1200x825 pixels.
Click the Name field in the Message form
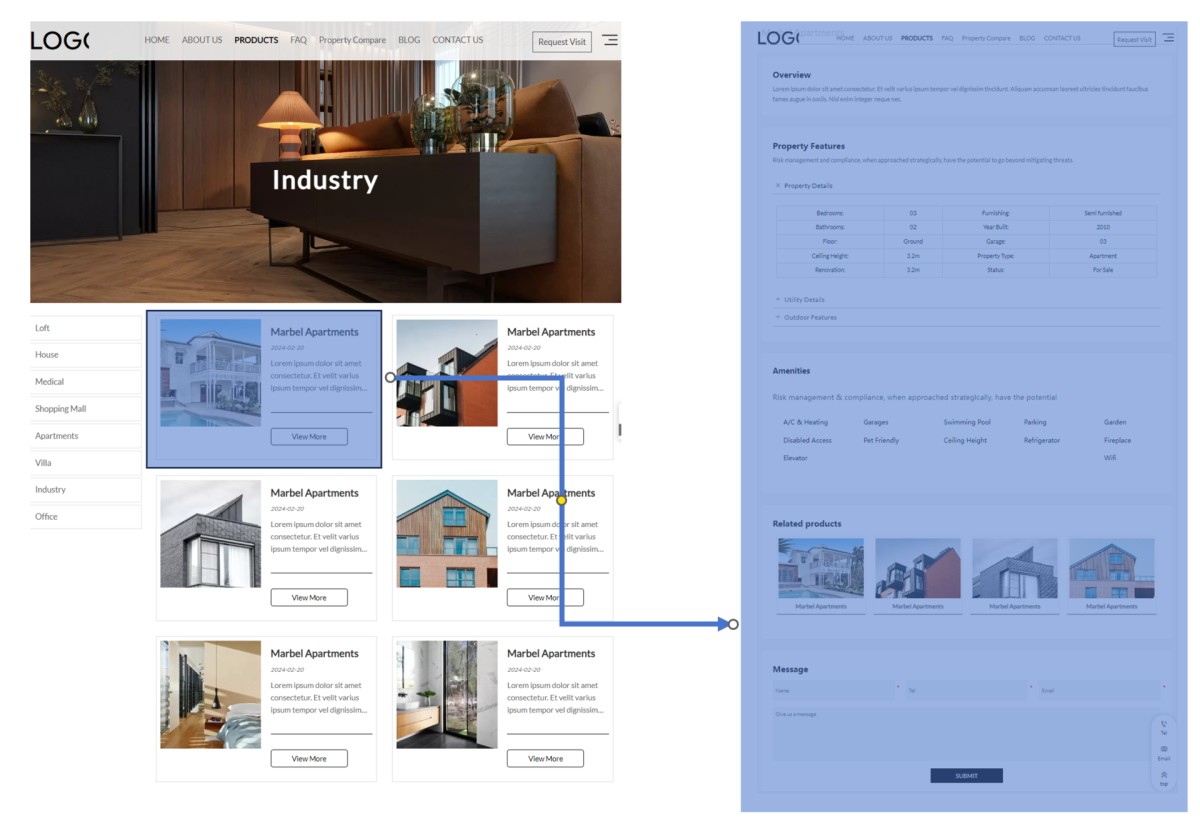[x=834, y=690]
